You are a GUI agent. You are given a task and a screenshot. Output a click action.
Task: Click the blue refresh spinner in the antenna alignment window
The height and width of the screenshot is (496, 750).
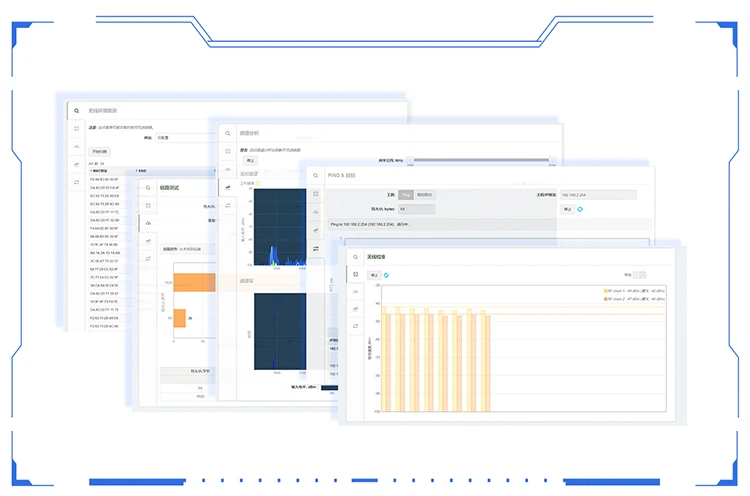pos(386,276)
